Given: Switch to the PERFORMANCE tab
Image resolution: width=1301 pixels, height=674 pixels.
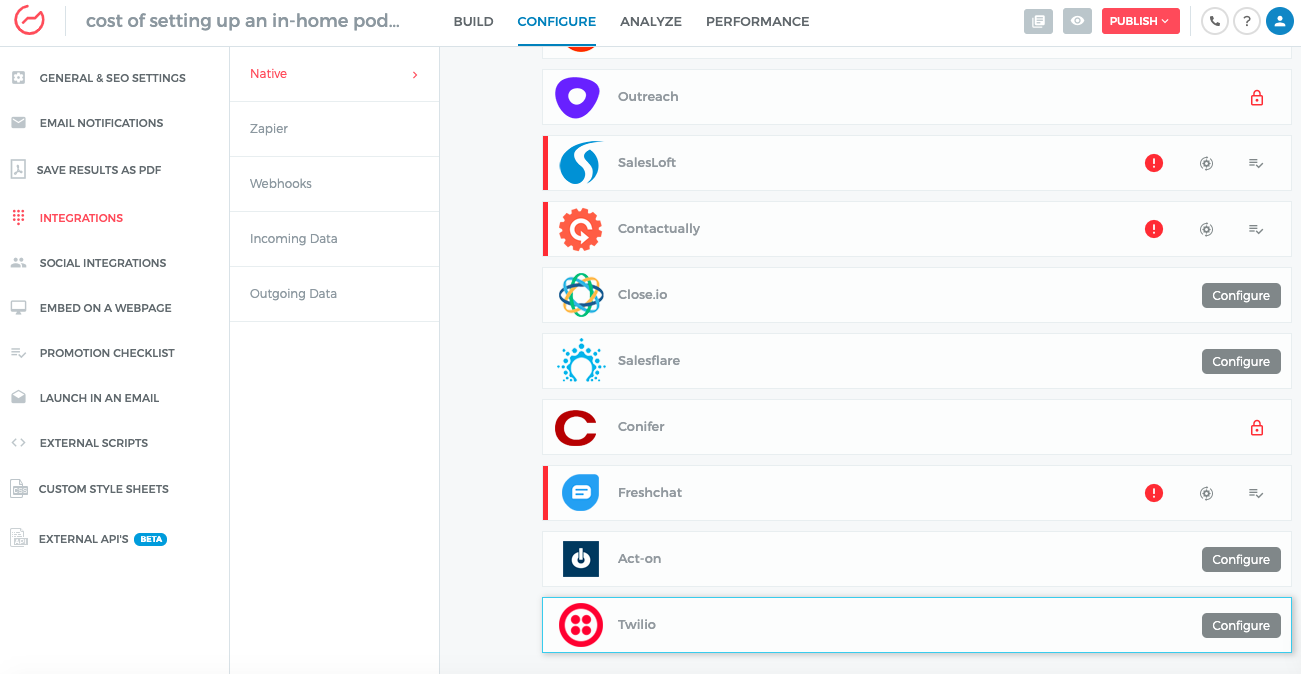Looking at the screenshot, I should 757,21.
